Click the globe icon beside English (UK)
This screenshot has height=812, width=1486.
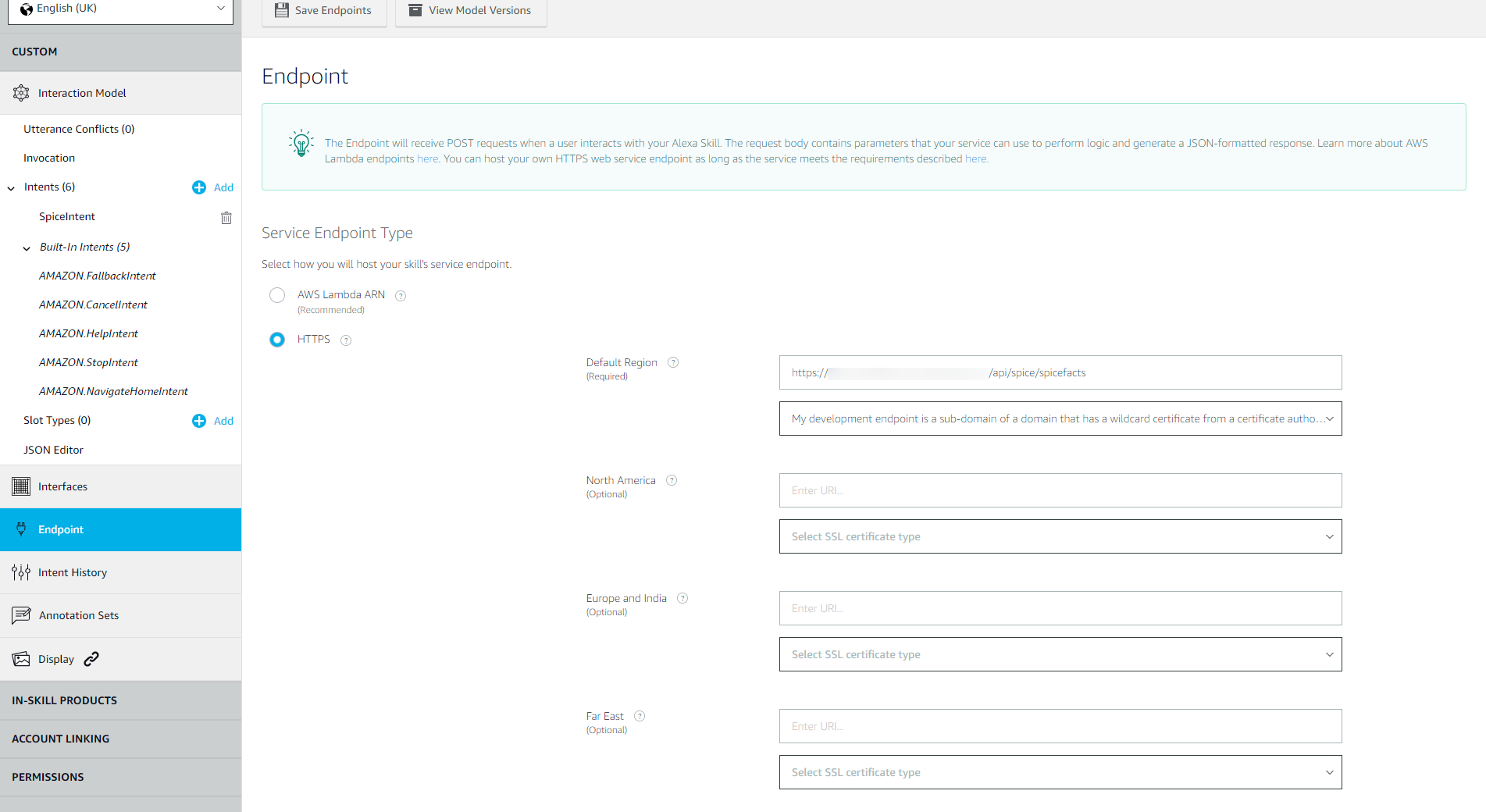point(27,9)
